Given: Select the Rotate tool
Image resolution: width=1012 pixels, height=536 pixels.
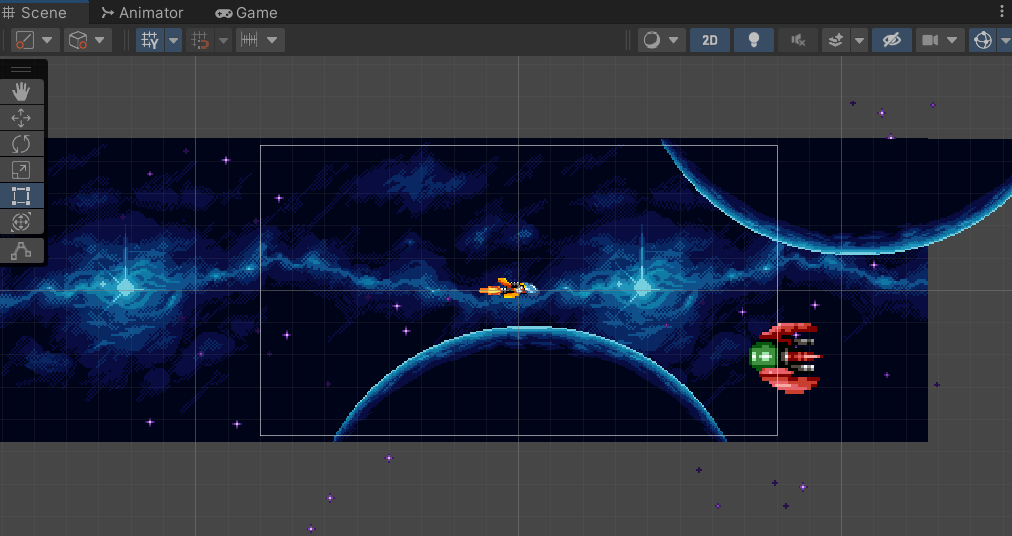Looking at the screenshot, I should (21, 143).
